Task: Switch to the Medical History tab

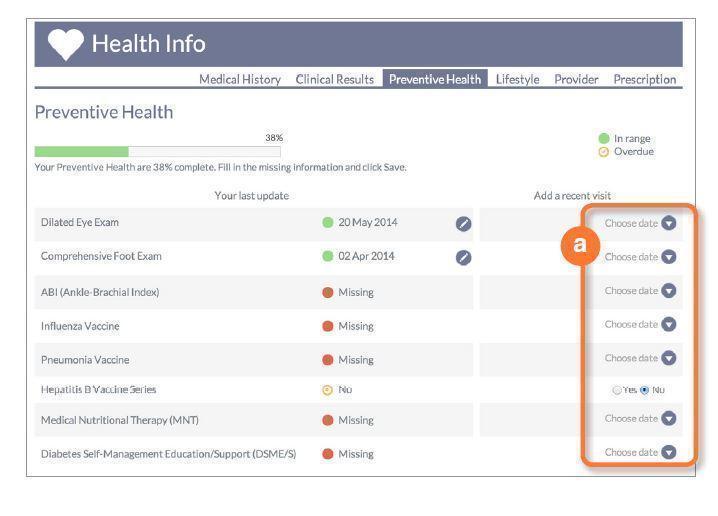Action: pos(240,79)
